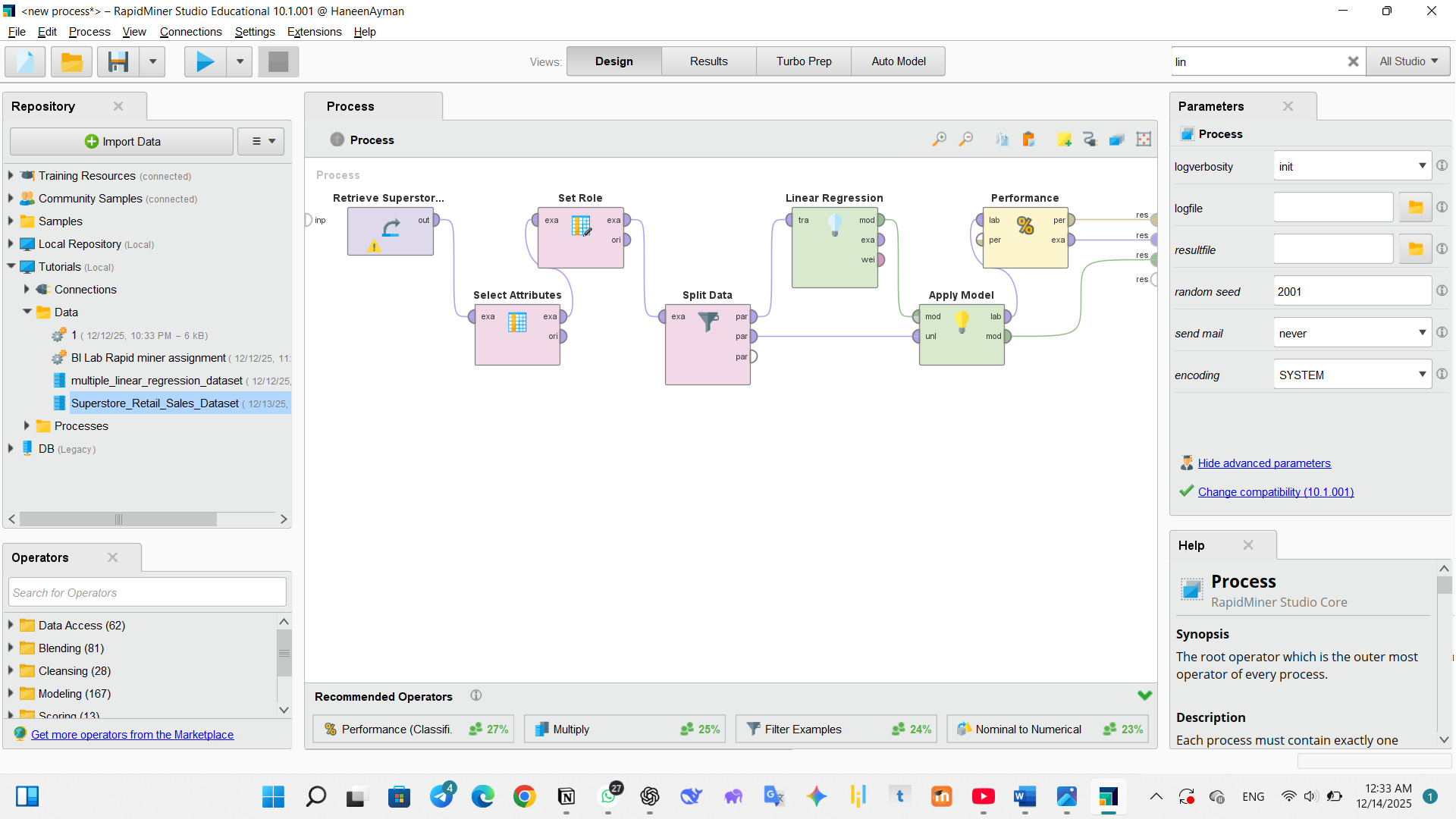Switch to the Turbo Prep view
The image size is (1456, 819).
tap(804, 61)
